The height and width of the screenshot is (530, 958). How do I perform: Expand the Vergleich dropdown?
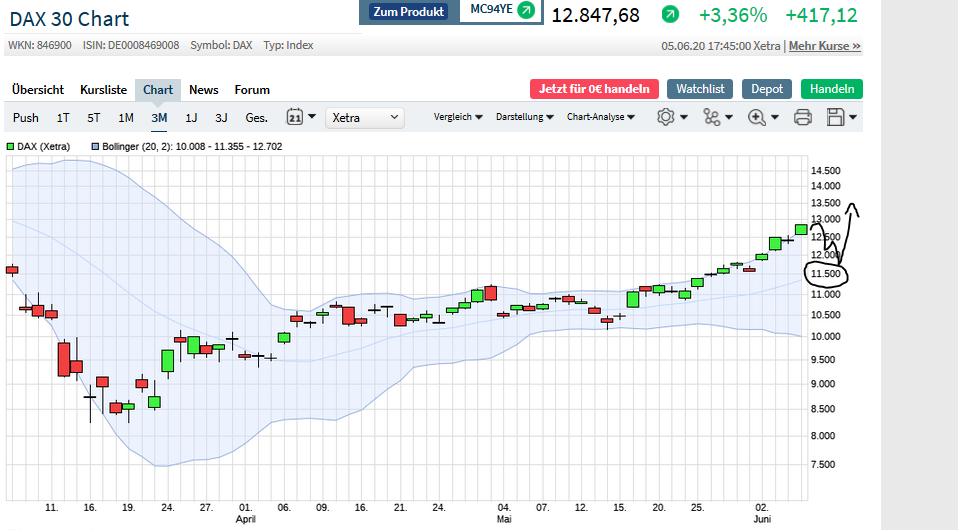[x=458, y=117]
